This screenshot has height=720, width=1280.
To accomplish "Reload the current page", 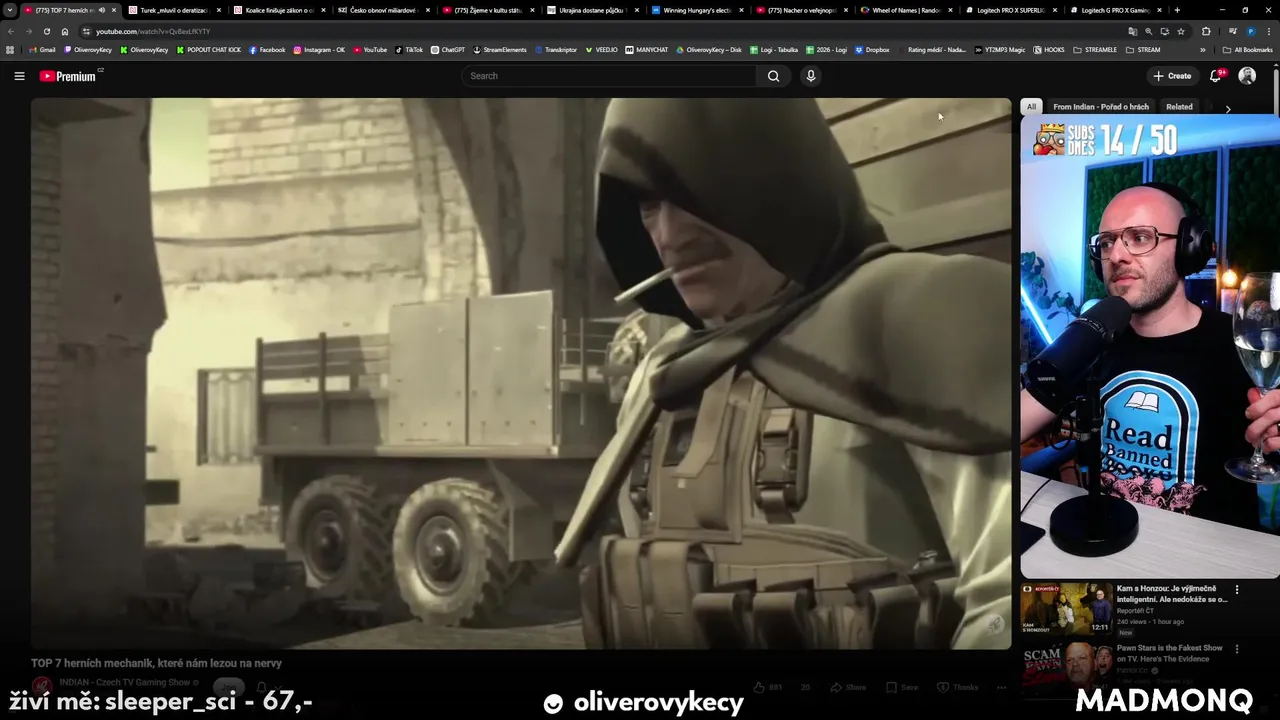I will [46, 31].
